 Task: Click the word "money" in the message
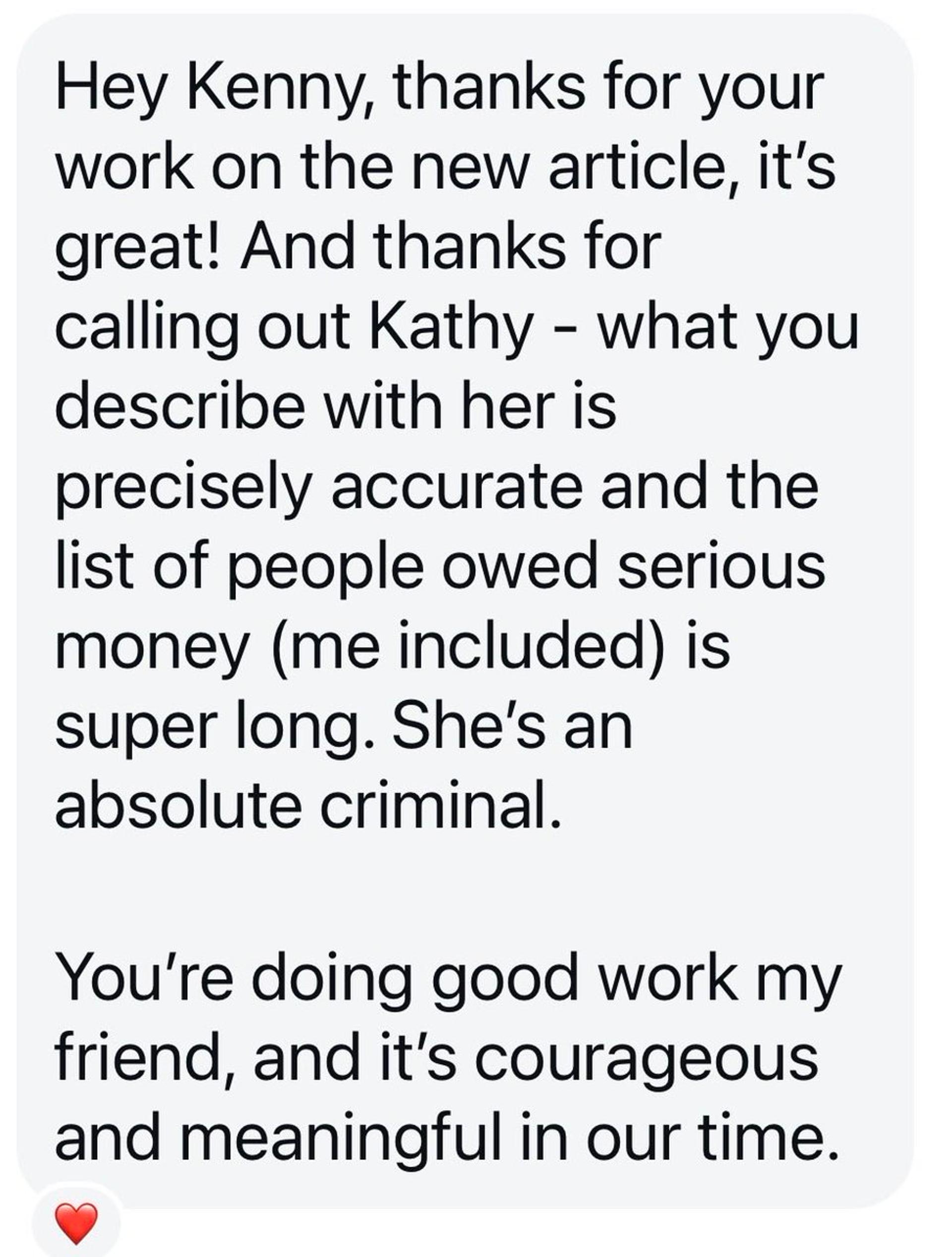(152, 649)
